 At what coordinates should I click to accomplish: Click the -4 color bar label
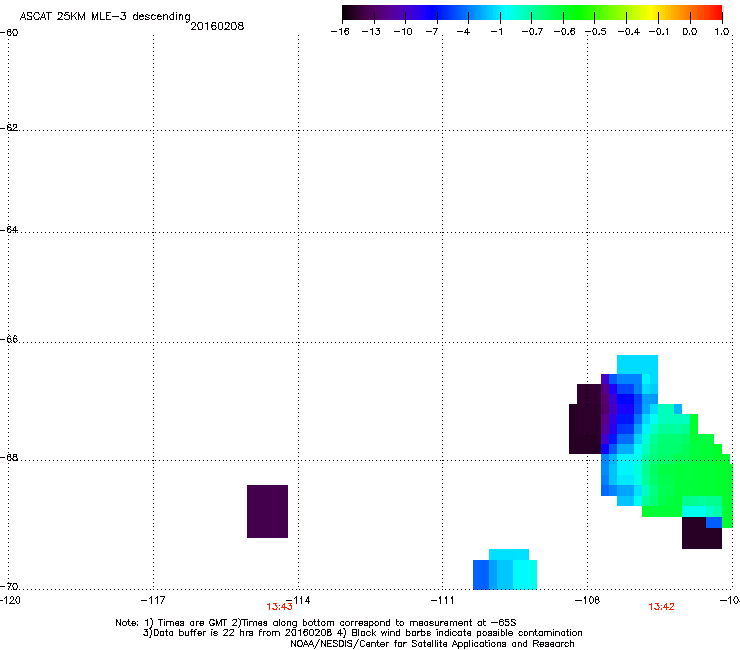(x=463, y=32)
